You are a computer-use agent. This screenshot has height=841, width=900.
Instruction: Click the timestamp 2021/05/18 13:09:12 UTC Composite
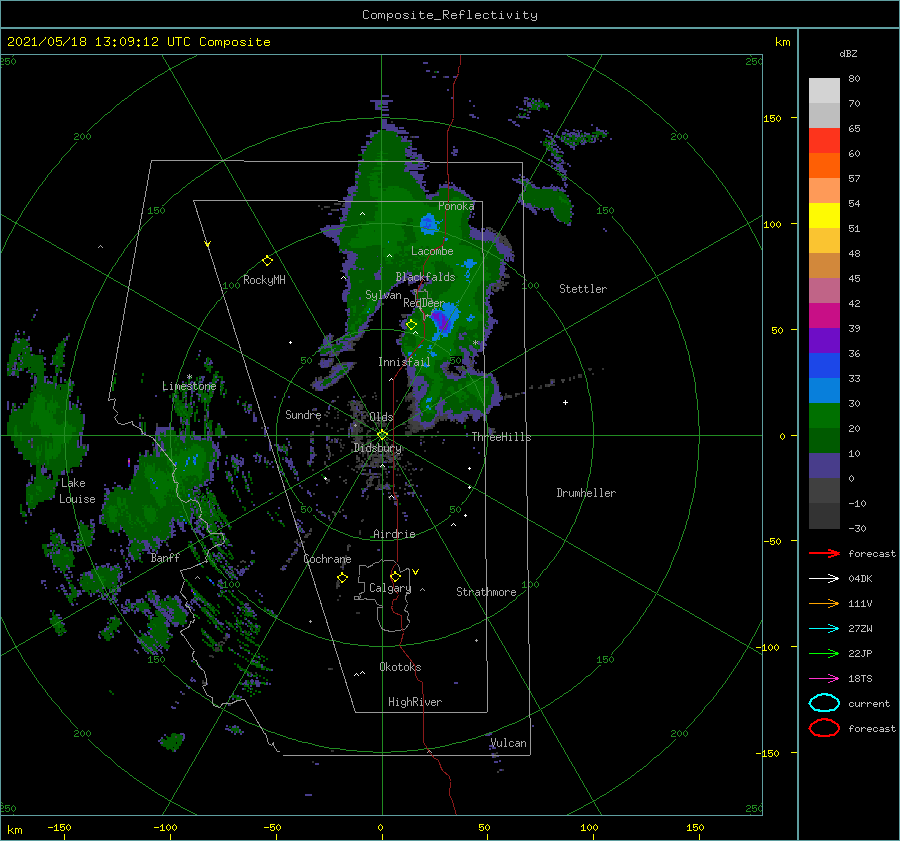[138, 42]
